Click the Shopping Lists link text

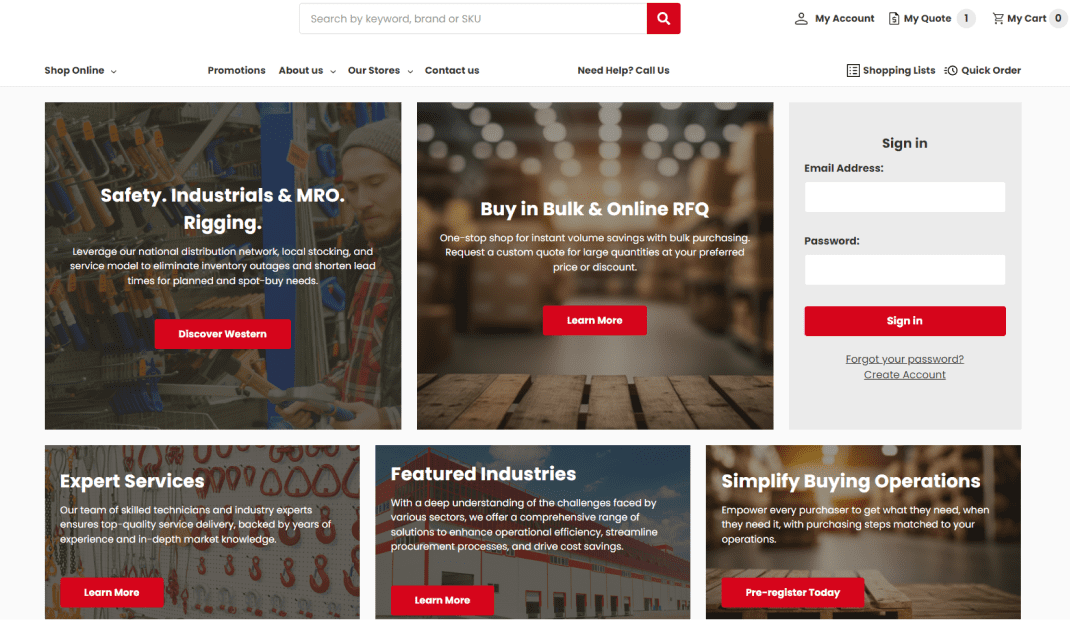(899, 70)
